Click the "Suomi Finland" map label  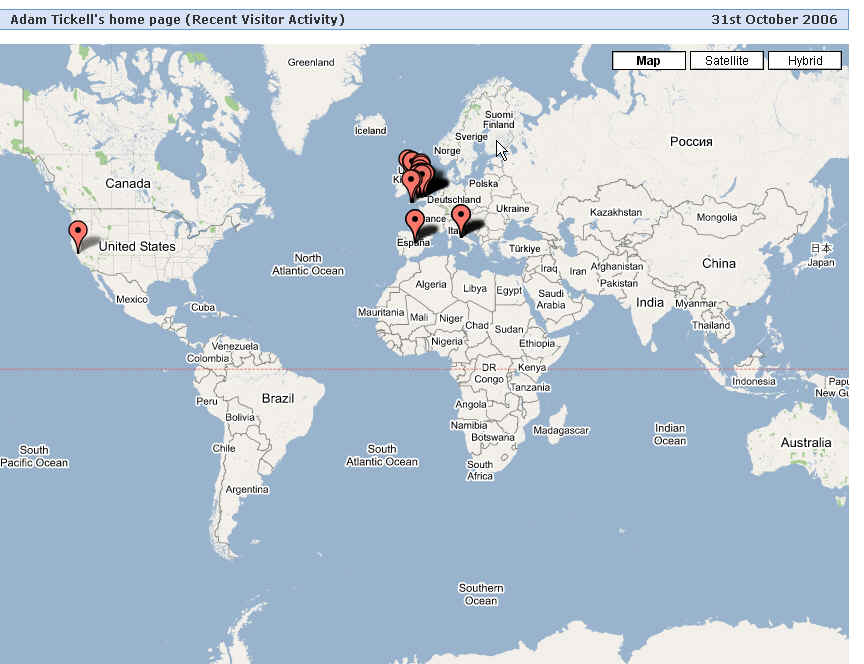click(499, 120)
